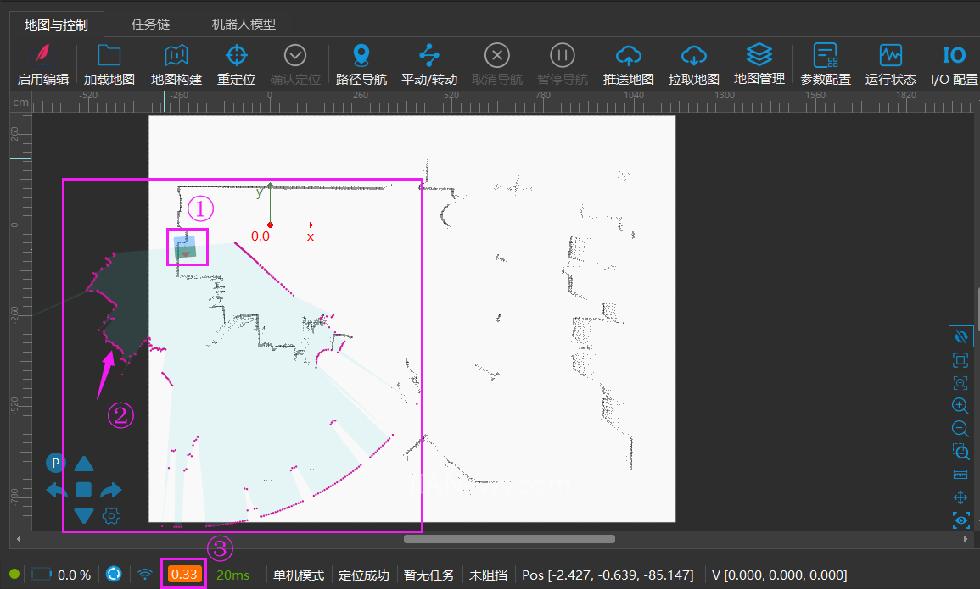
Task: Start 地图构建 map building tool
Action: tap(176, 56)
